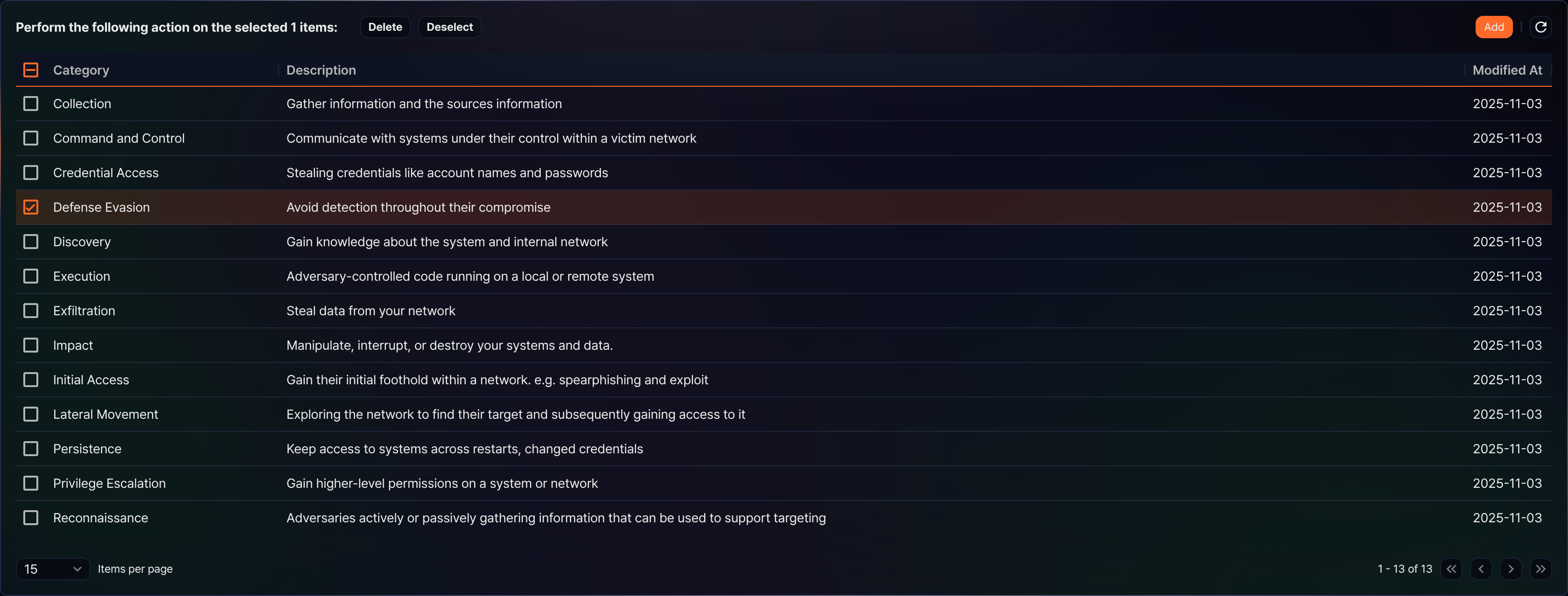The width and height of the screenshot is (1568, 596).
Task: Open the items per page dropdown
Action: pos(53,568)
